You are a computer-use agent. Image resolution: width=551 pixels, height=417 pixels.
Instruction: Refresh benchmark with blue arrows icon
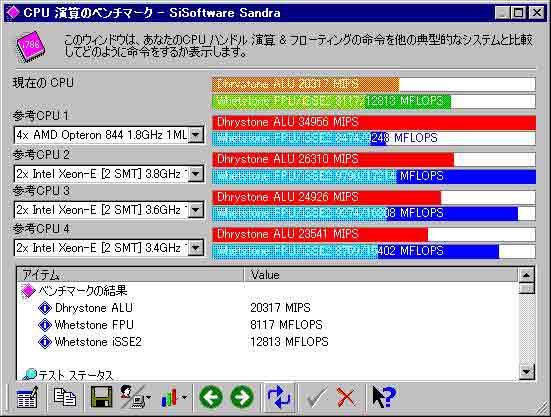tap(279, 397)
